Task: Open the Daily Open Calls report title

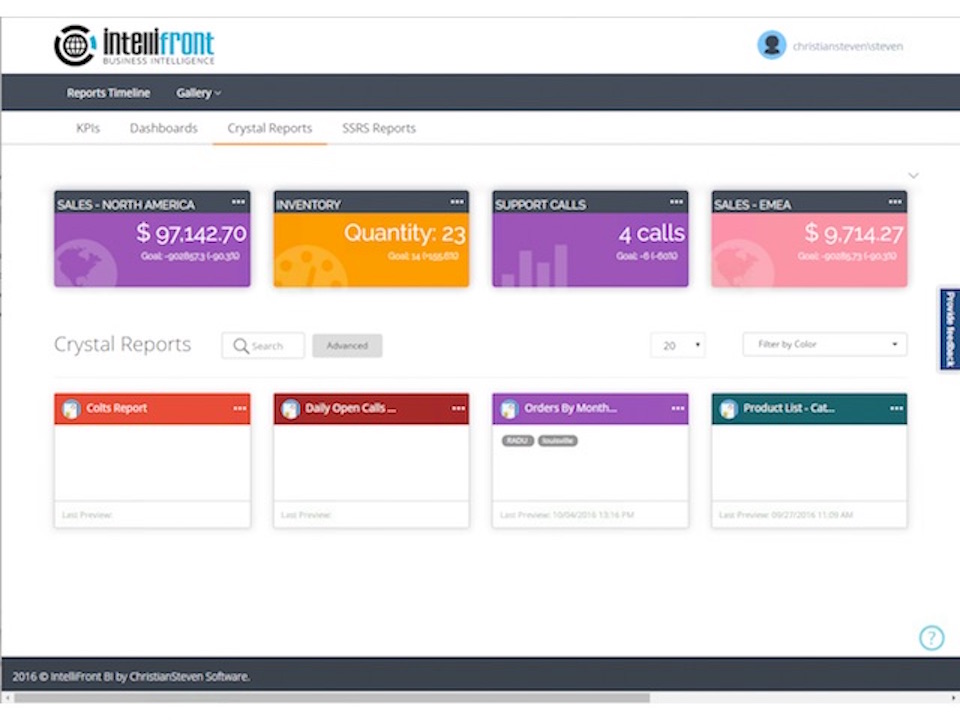Action: 350,408
